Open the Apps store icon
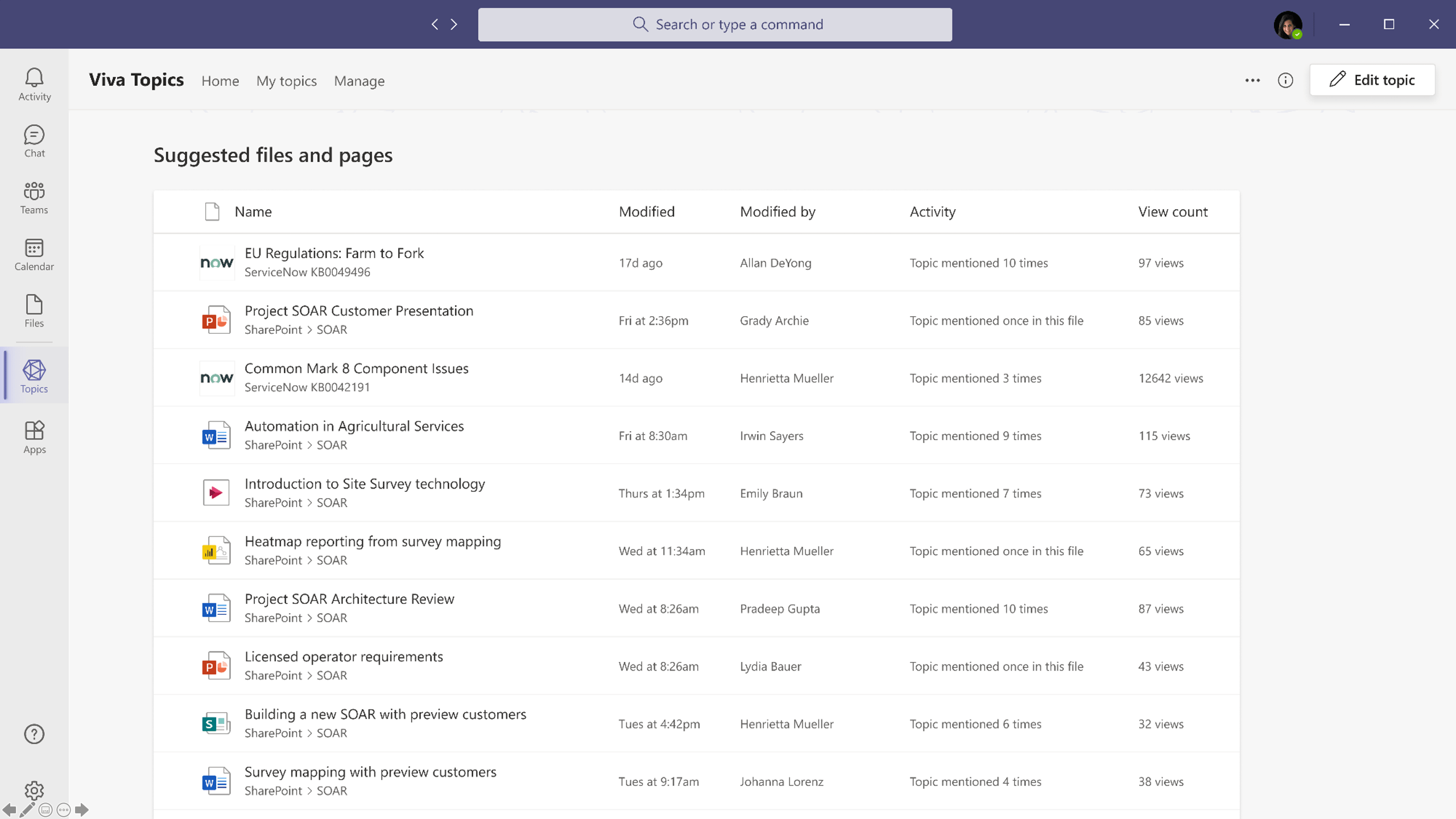 click(x=34, y=437)
